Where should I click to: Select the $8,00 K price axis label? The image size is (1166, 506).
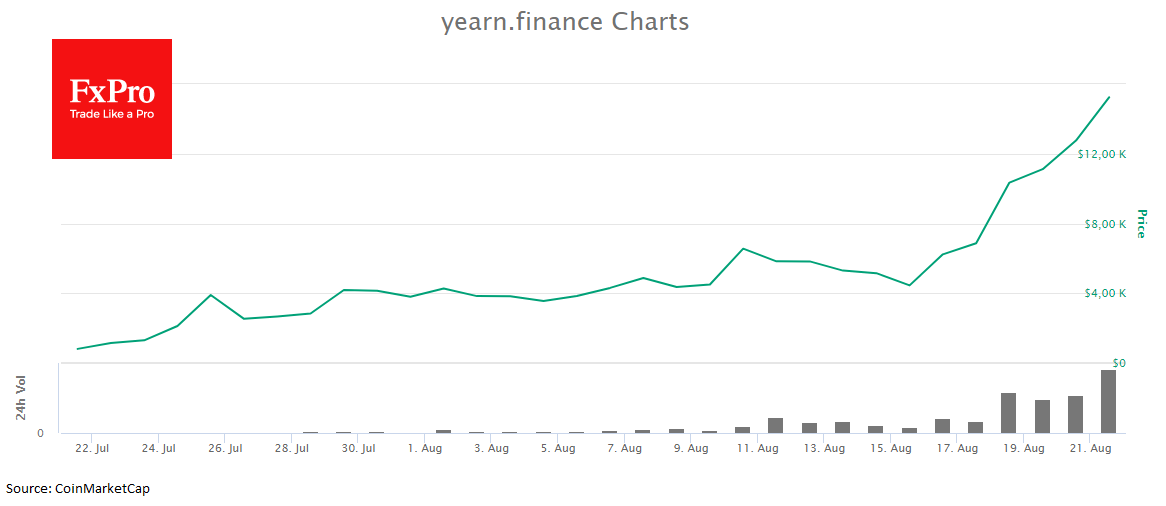1105,224
